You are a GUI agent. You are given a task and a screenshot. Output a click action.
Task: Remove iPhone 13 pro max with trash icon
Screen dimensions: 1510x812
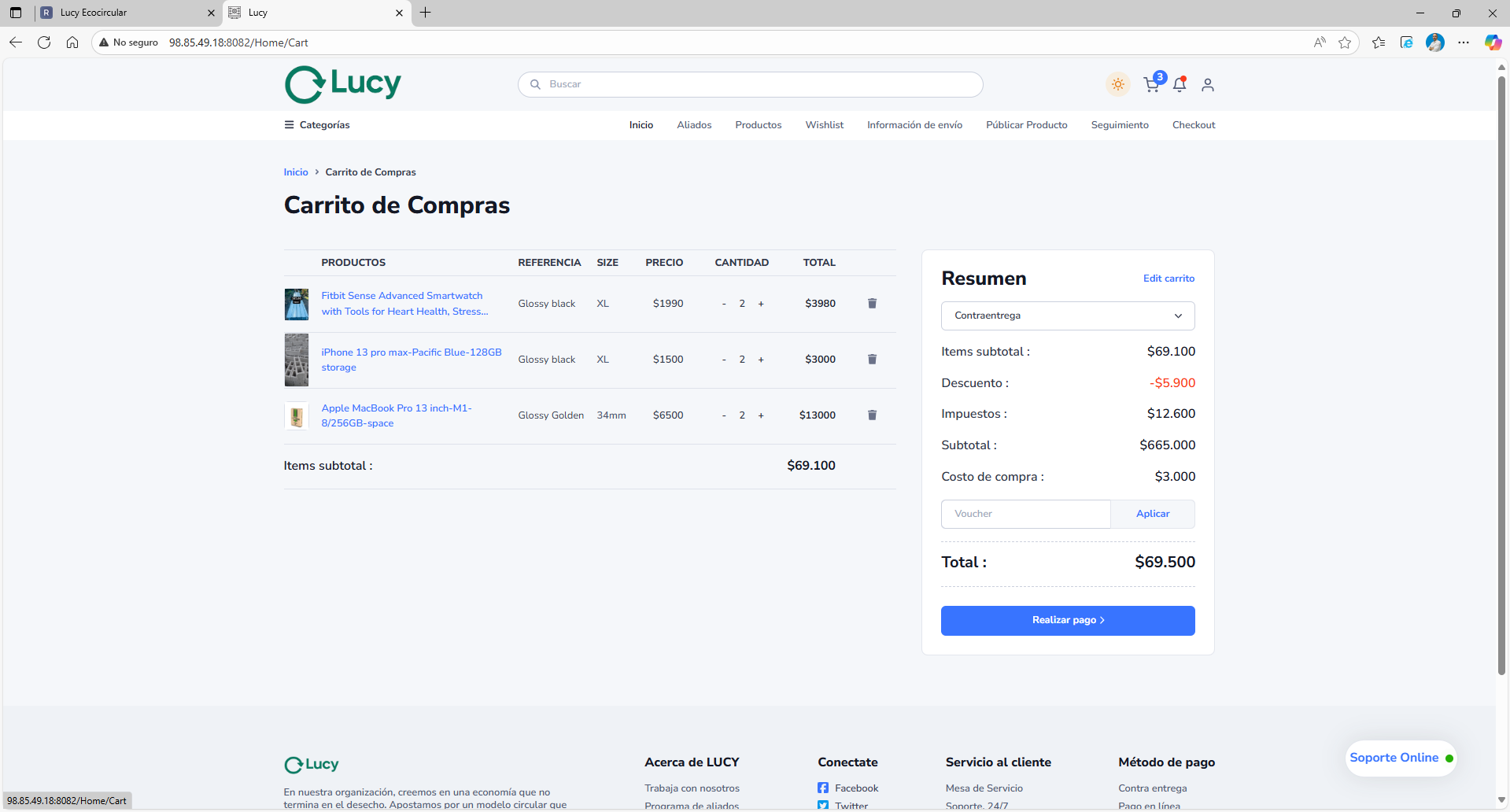pyautogui.click(x=872, y=360)
